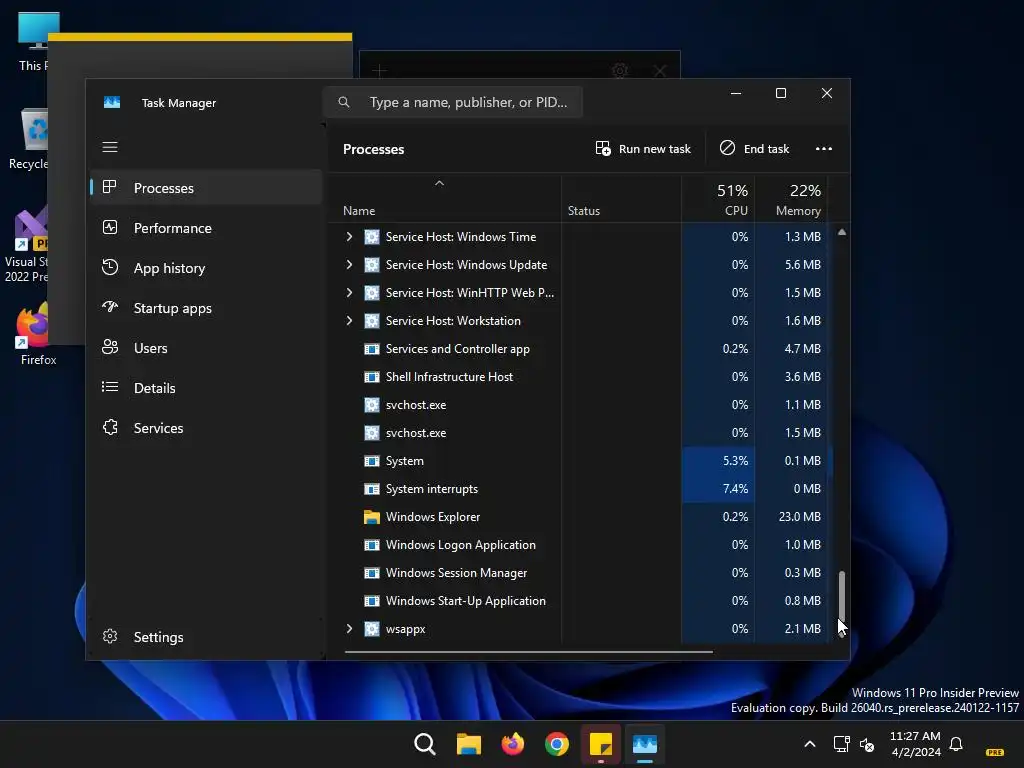This screenshot has height=768, width=1024.
Task: Sort processes by Memory column header
Action: coord(792,200)
